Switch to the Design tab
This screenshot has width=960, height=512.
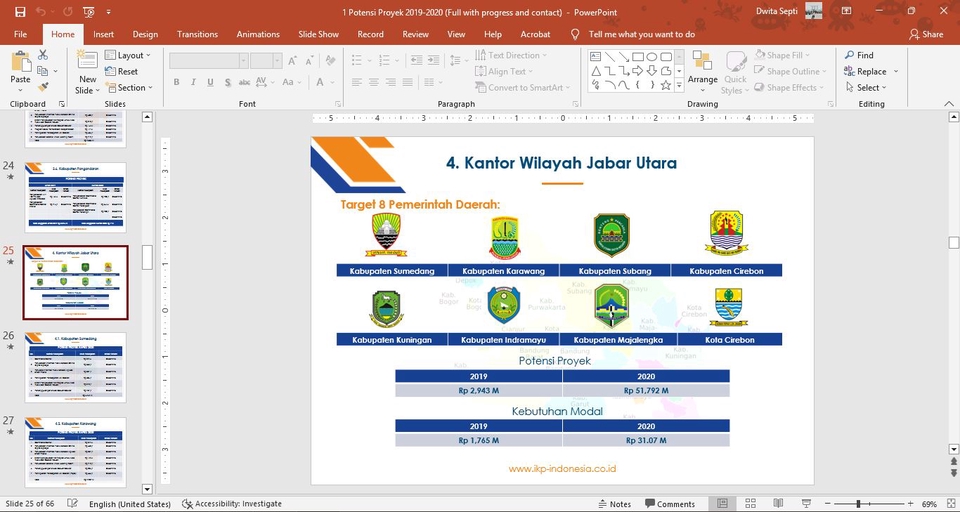point(145,34)
